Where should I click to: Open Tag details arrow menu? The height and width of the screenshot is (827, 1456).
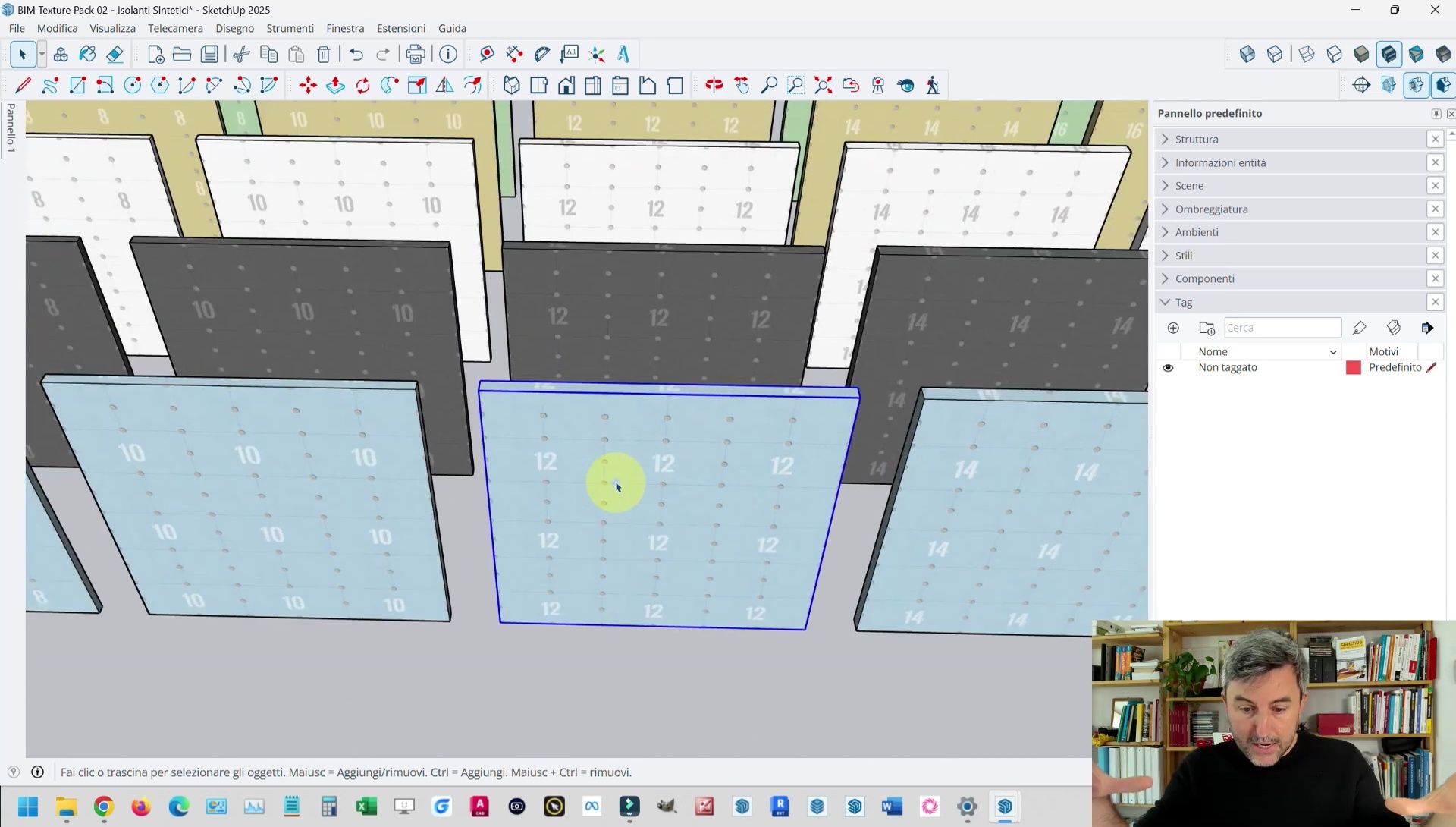pyautogui.click(x=1427, y=328)
